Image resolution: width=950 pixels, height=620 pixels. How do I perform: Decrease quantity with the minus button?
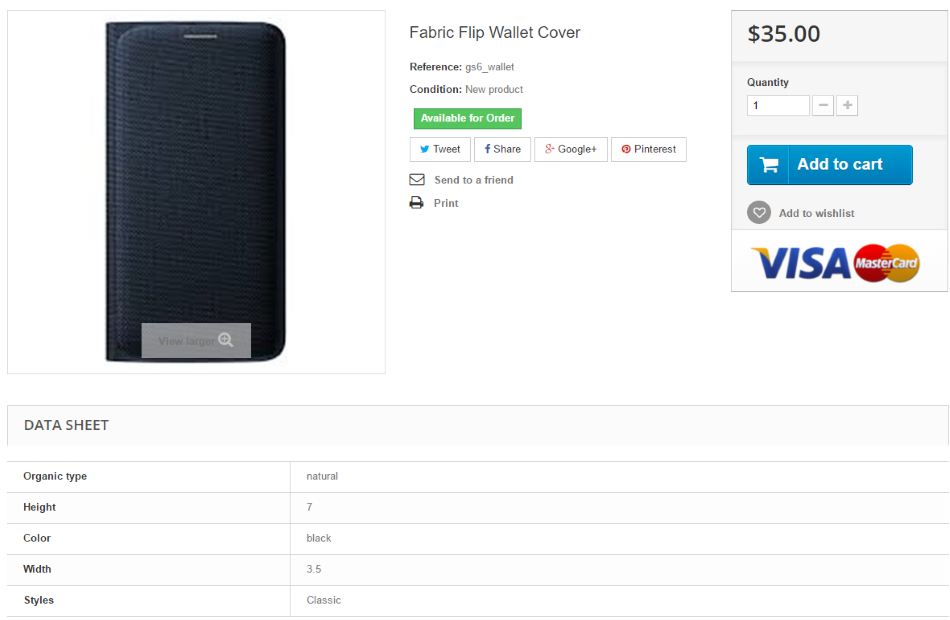[x=823, y=105]
